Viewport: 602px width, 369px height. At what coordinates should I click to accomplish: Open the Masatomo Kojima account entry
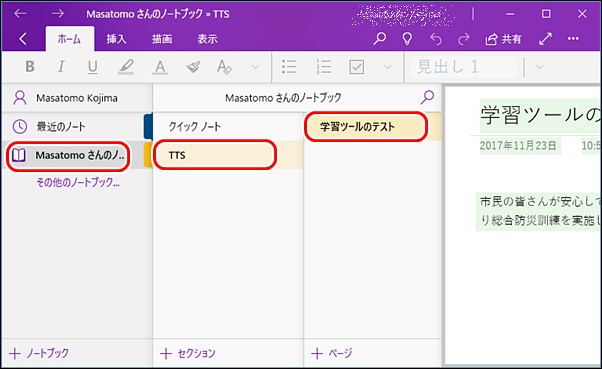(x=77, y=98)
